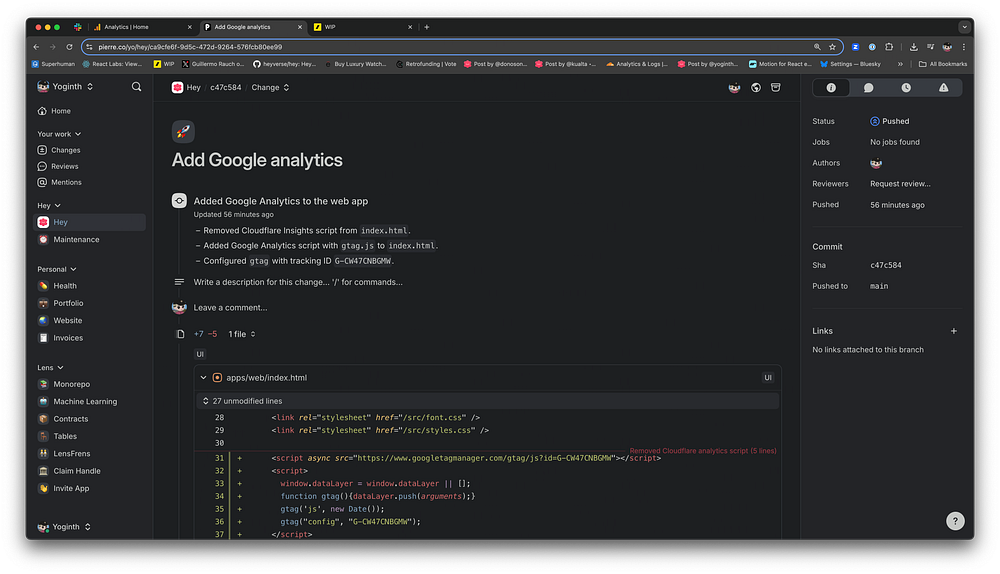The width and height of the screenshot is (1000, 574).
Task: Click the Request review link
Action: tap(900, 184)
